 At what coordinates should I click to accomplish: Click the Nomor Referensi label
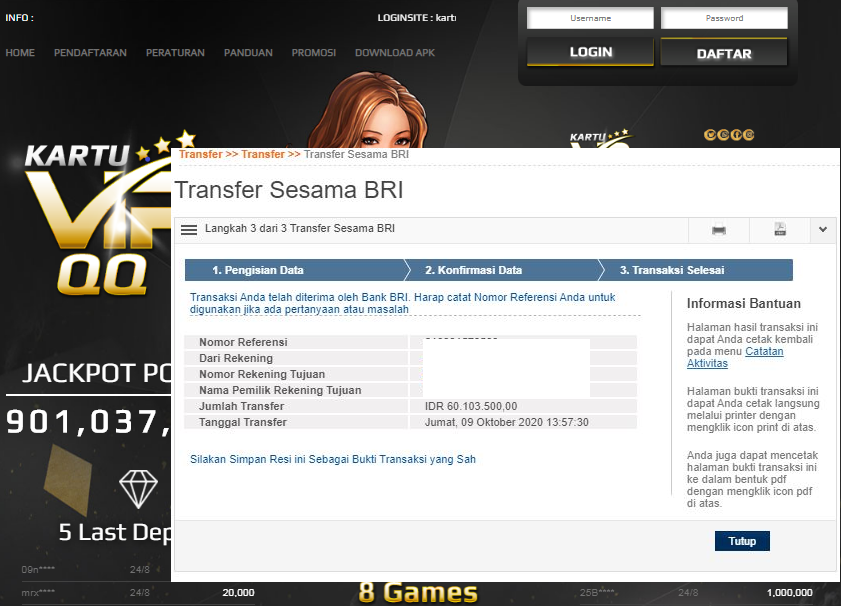click(x=243, y=342)
